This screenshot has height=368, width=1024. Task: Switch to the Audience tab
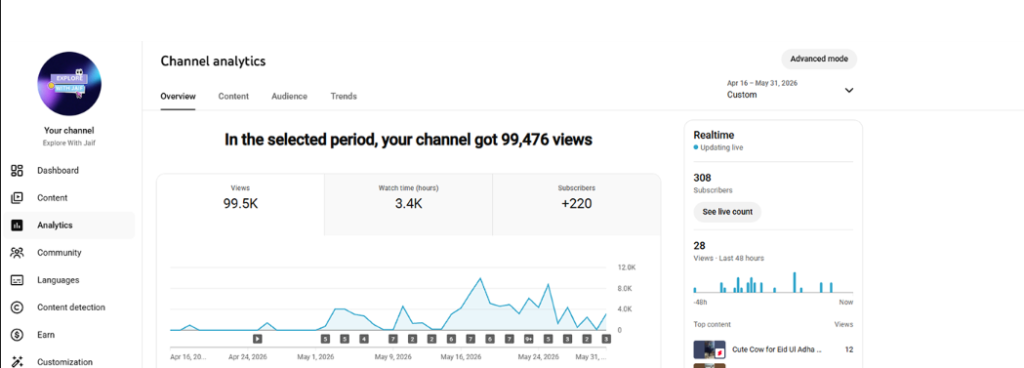[x=289, y=96]
